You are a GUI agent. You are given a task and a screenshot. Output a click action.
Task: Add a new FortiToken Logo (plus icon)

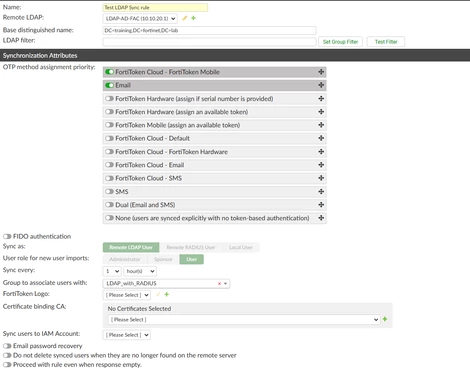tap(167, 294)
